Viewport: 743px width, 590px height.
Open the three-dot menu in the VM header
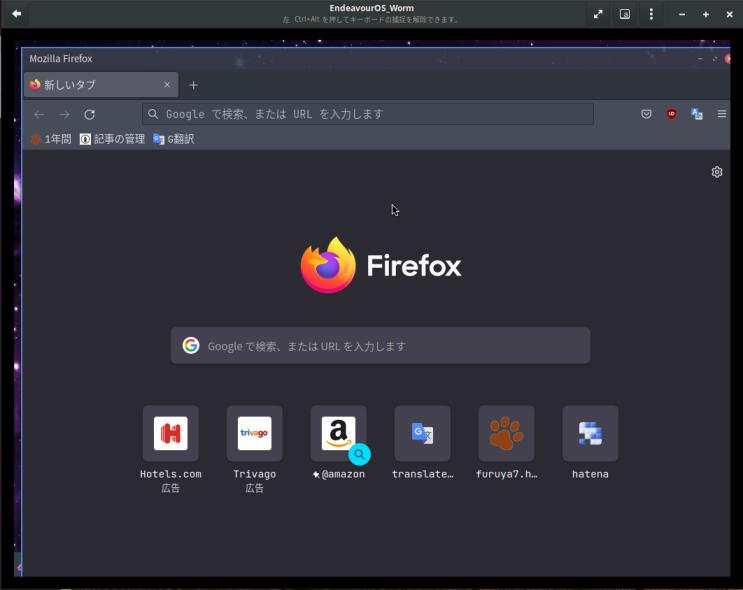651,14
